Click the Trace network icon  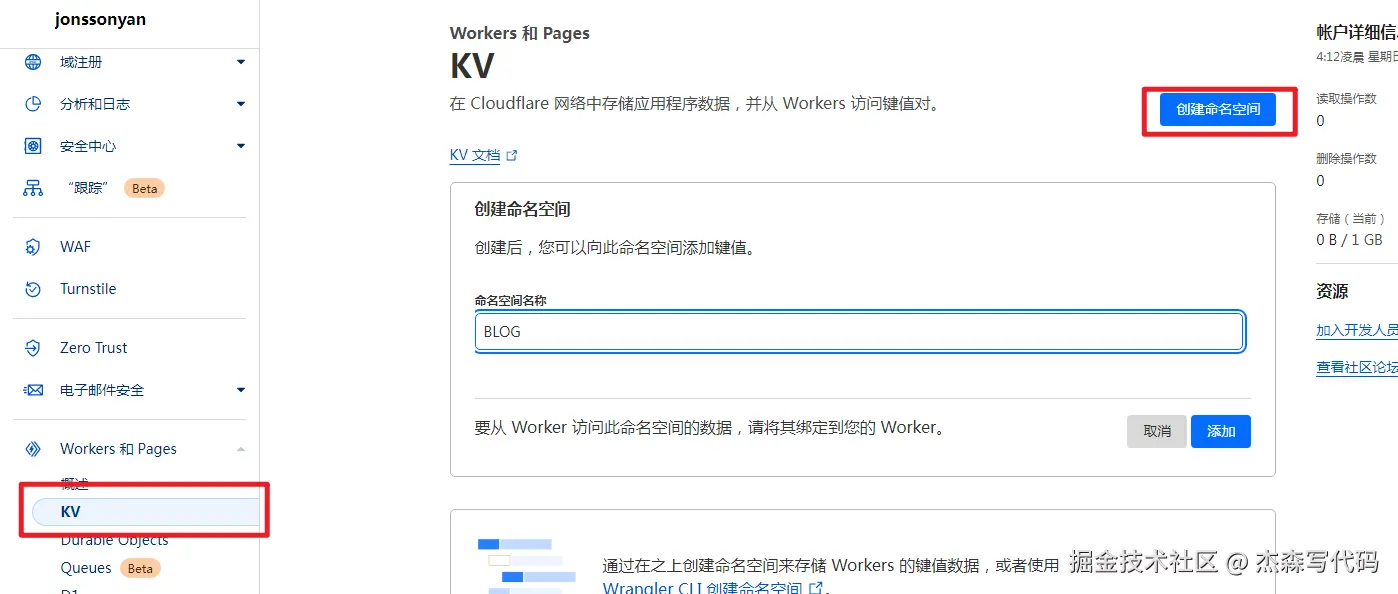coord(33,188)
